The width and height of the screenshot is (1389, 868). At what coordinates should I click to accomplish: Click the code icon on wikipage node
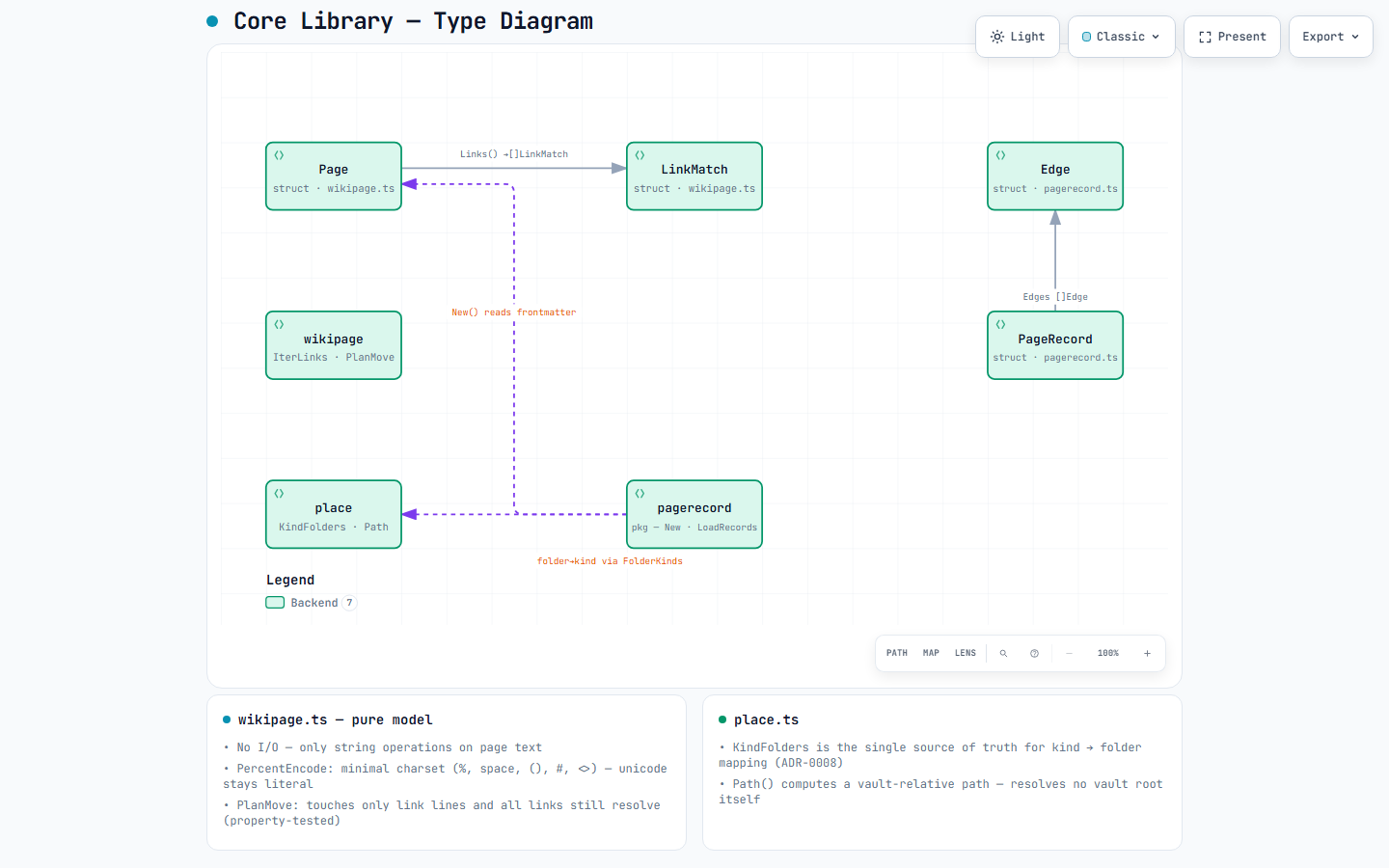[x=279, y=324]
